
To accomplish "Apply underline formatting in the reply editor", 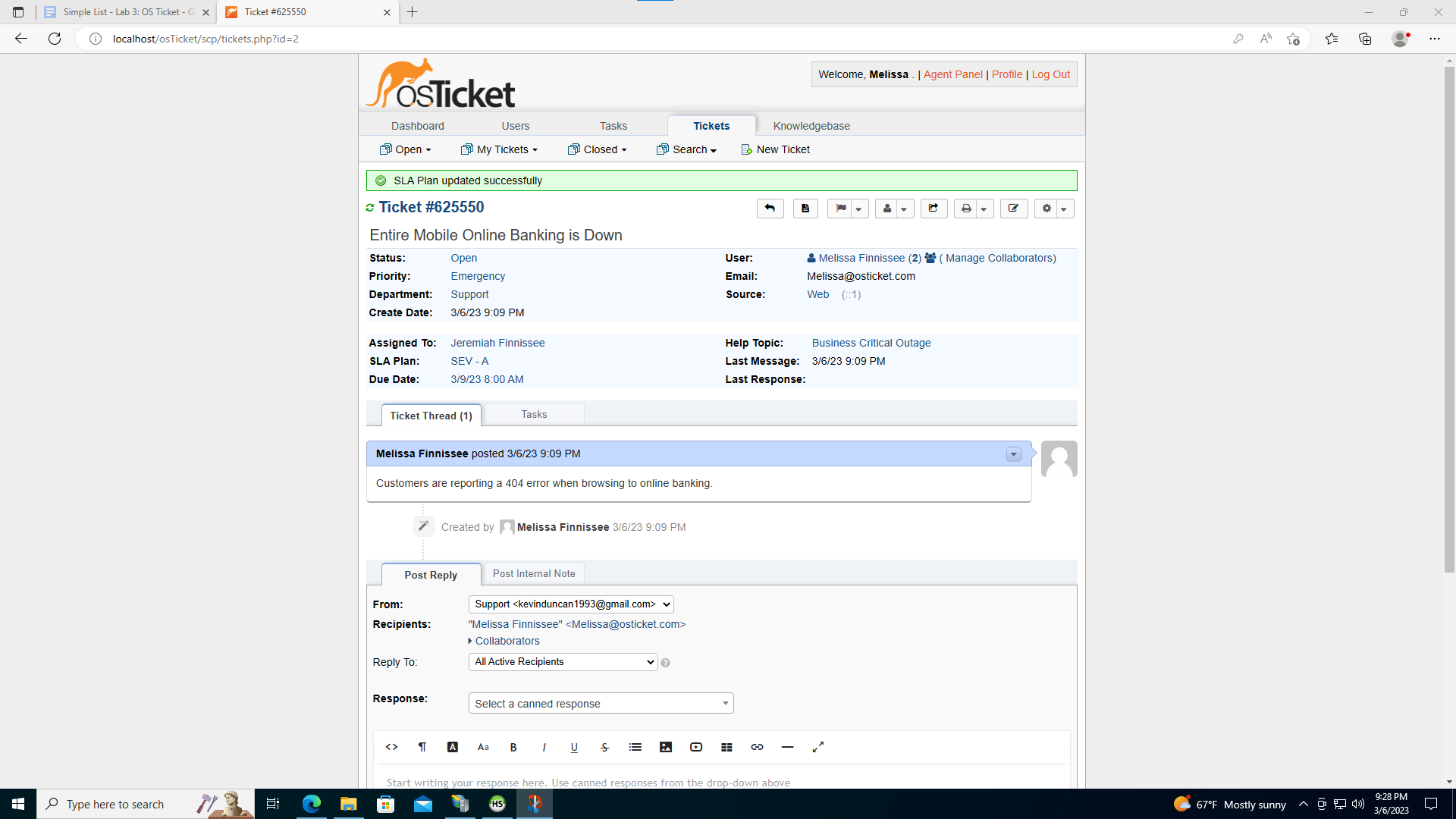I will click(x=574, y=747).
